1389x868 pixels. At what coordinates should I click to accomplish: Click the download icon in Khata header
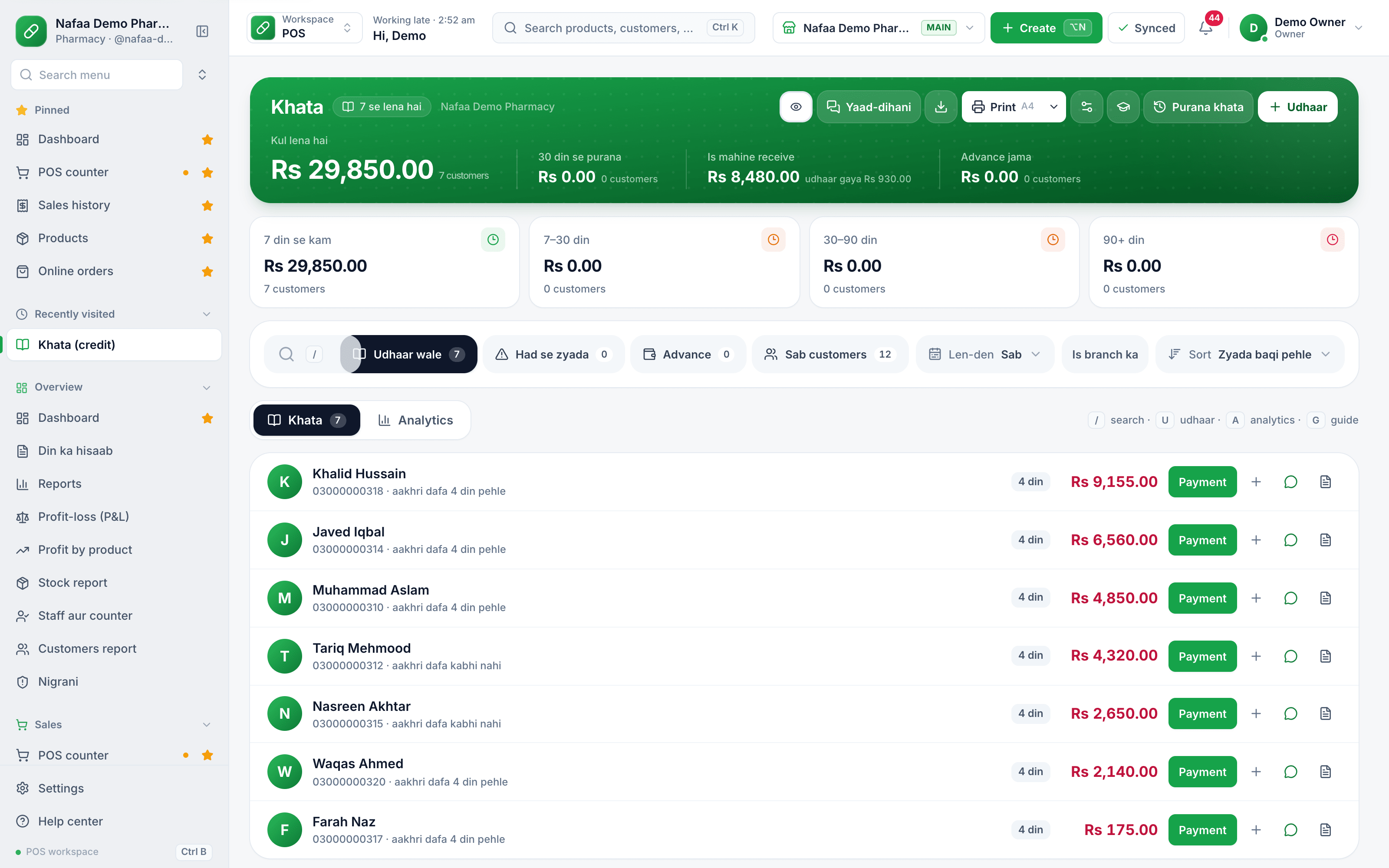pos(941,107)
